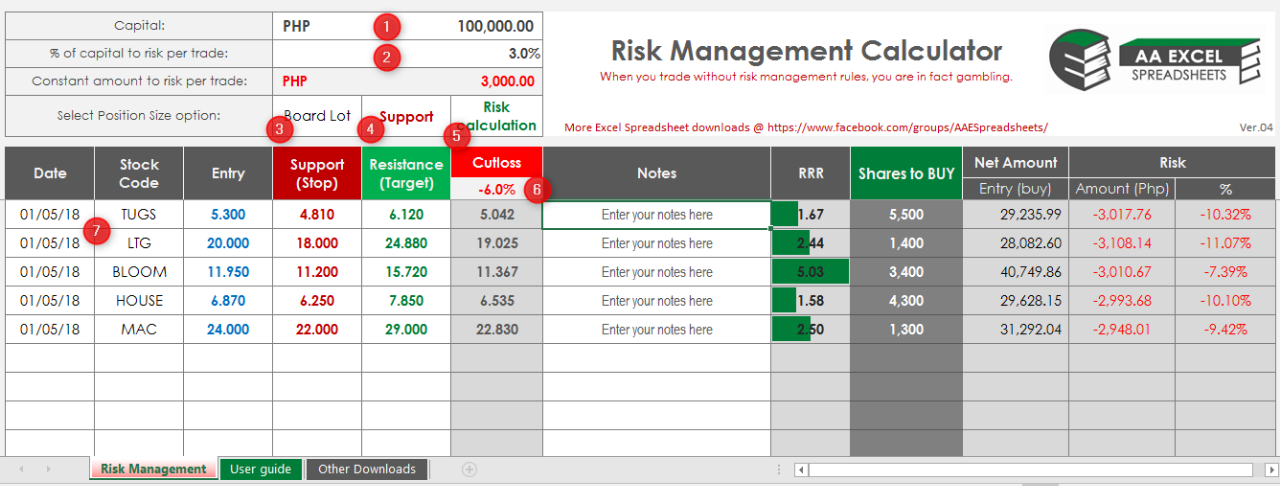Click the next sheet navigation arrow
The image size is (1280, 486).
pos(48,469)
